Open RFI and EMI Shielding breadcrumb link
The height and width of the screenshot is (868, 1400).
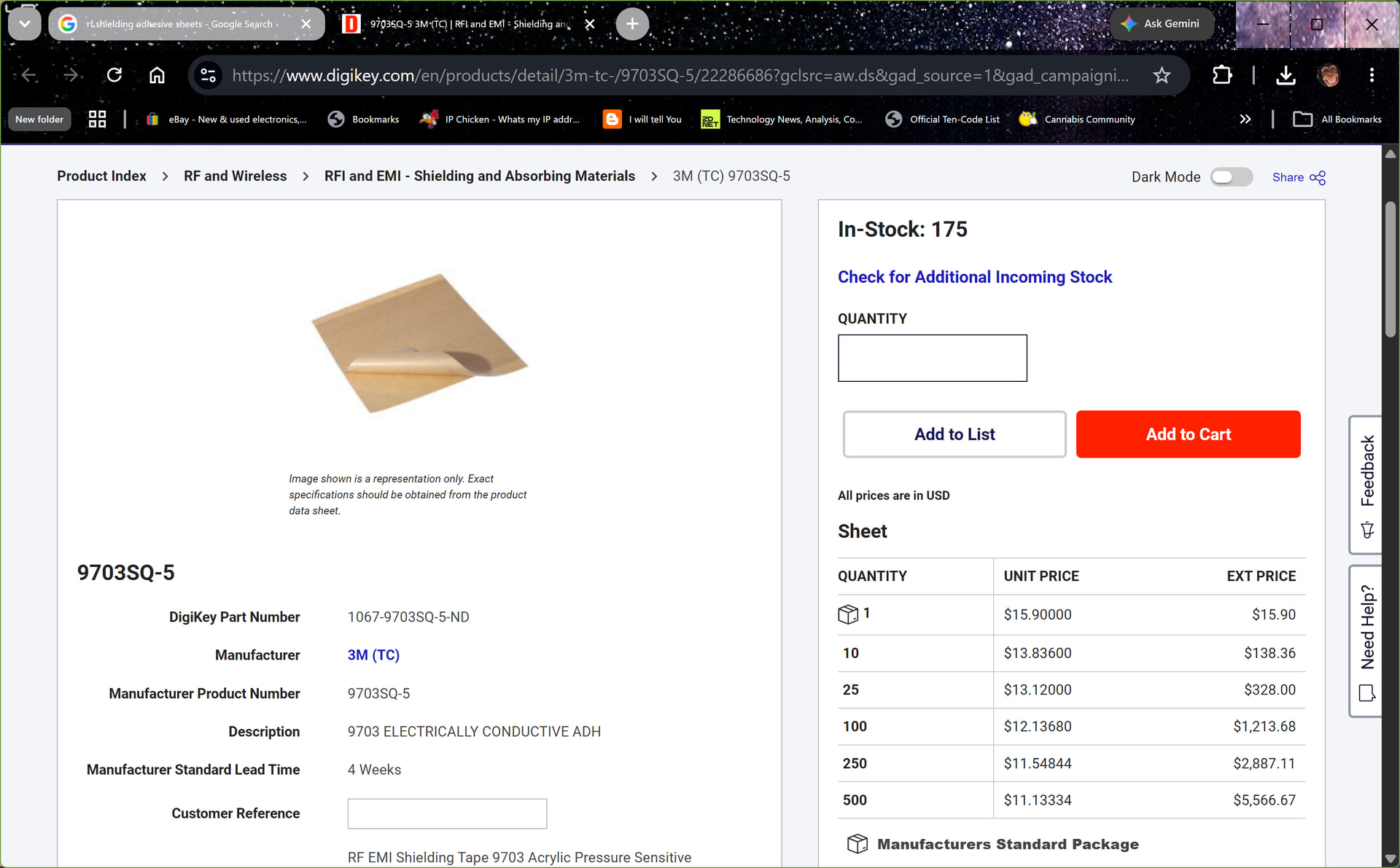click(x=480, y=176)
